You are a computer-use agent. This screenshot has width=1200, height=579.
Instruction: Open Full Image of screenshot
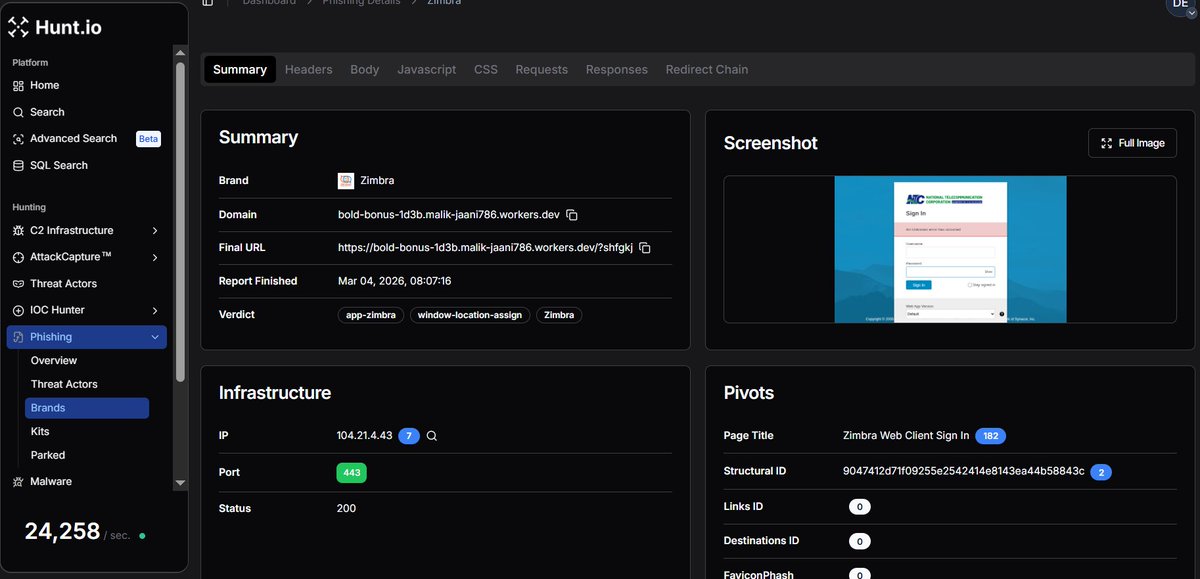1133,143
